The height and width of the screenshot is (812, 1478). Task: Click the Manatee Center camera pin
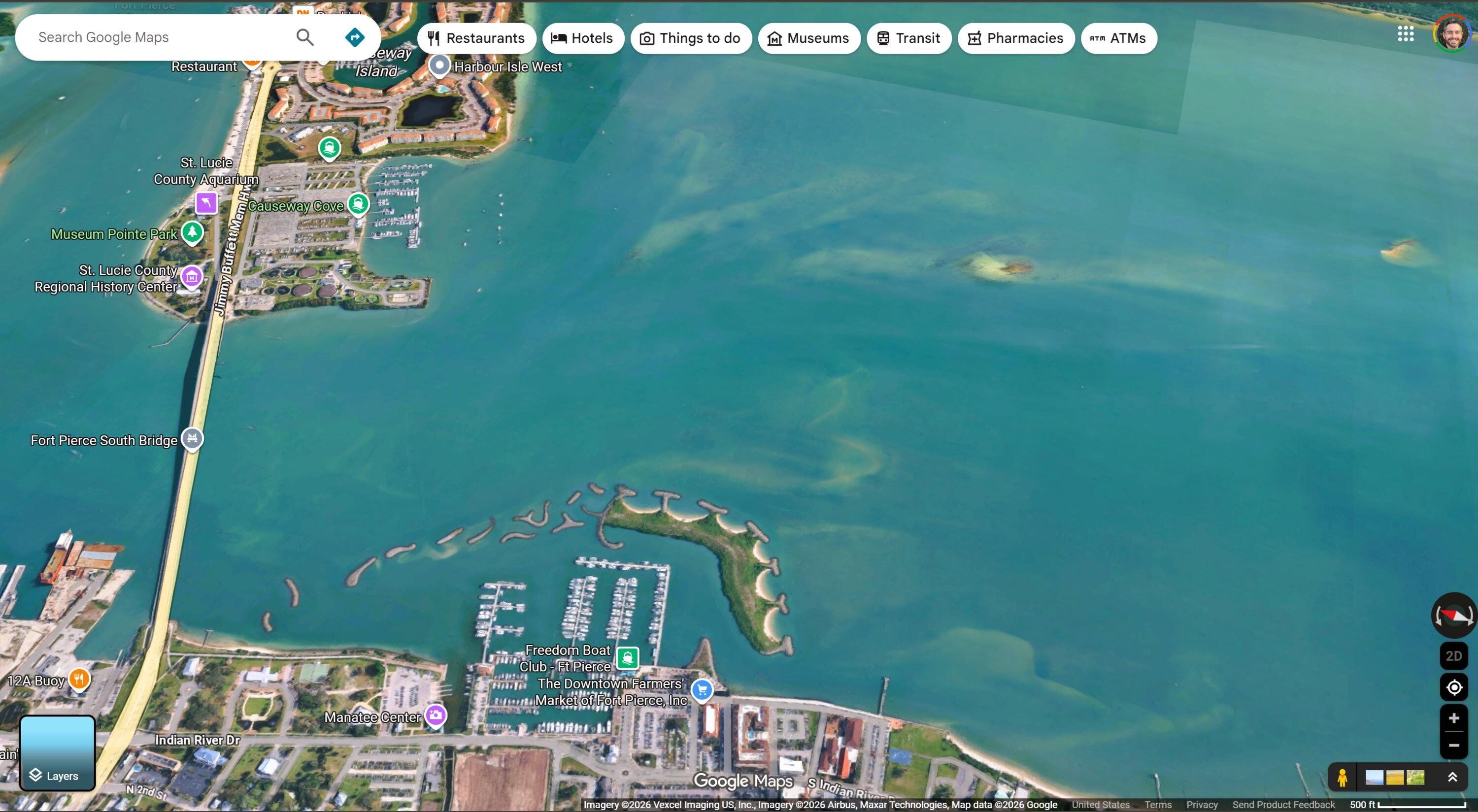[x=436, y=715]
